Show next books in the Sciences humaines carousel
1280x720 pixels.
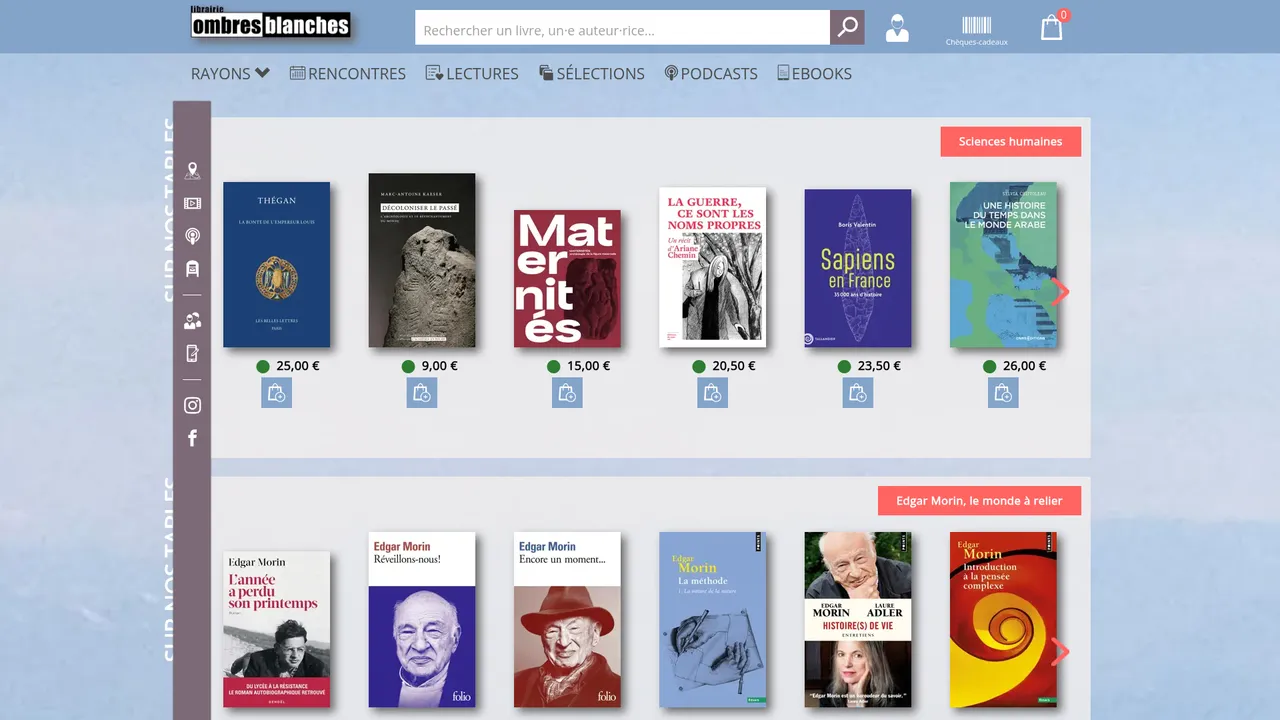point(1061,292)
